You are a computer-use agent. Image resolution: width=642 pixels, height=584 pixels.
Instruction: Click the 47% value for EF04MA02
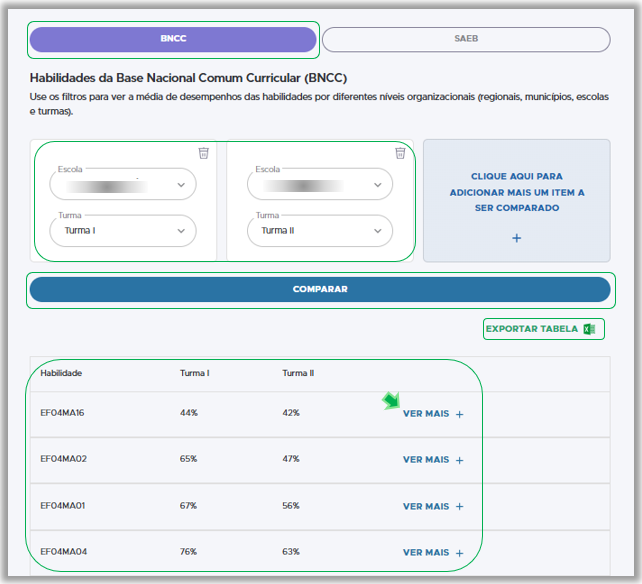(291, 459)
